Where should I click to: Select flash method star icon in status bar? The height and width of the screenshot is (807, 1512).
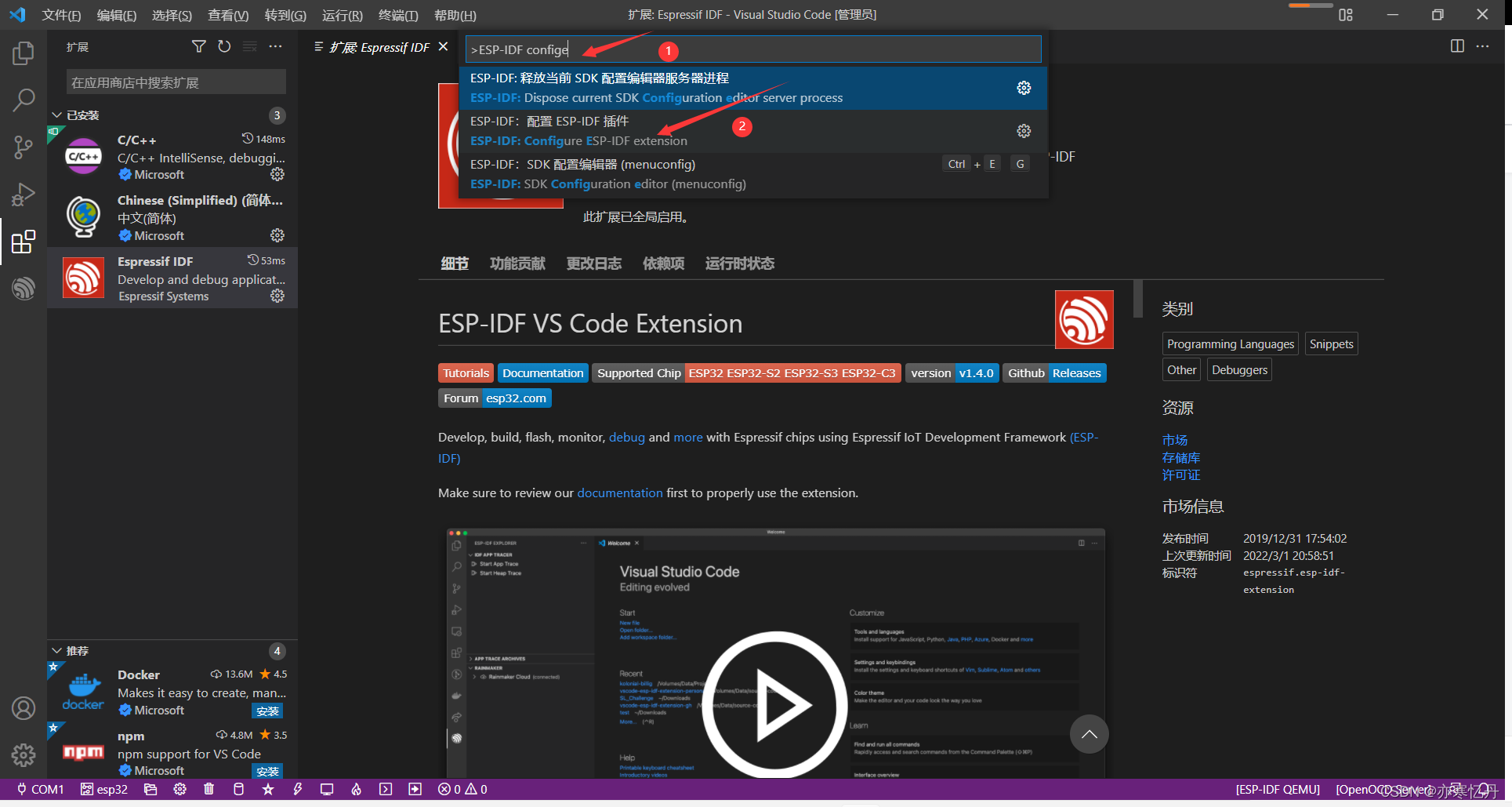click(x=268, y=789)
